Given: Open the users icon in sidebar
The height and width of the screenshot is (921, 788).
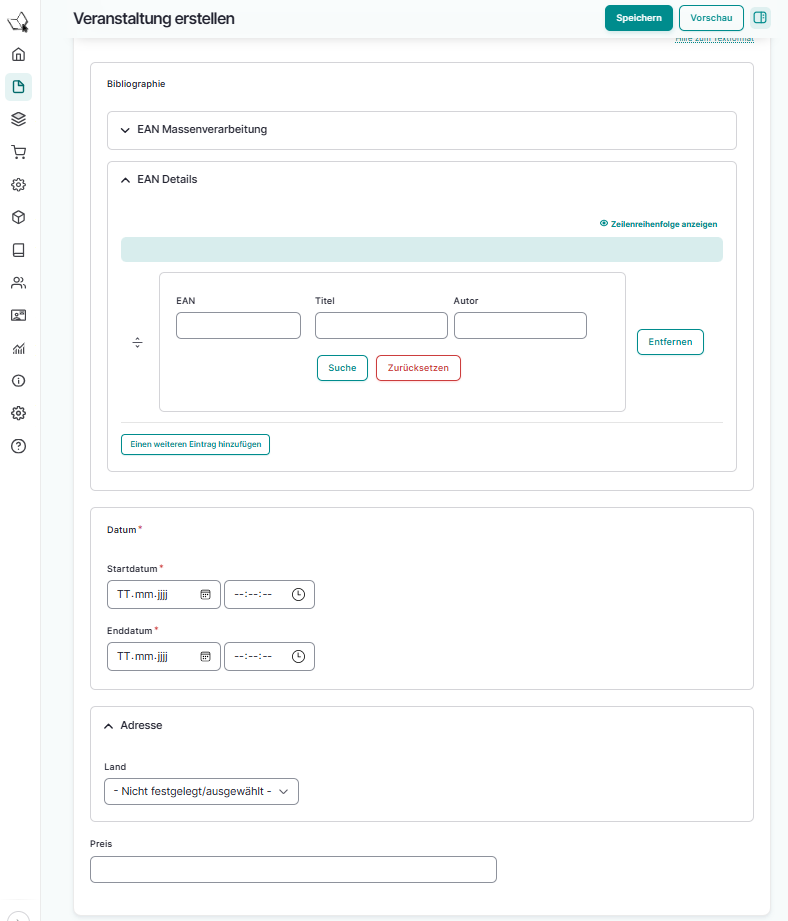Looking at the screenshot, I should 18,283.
